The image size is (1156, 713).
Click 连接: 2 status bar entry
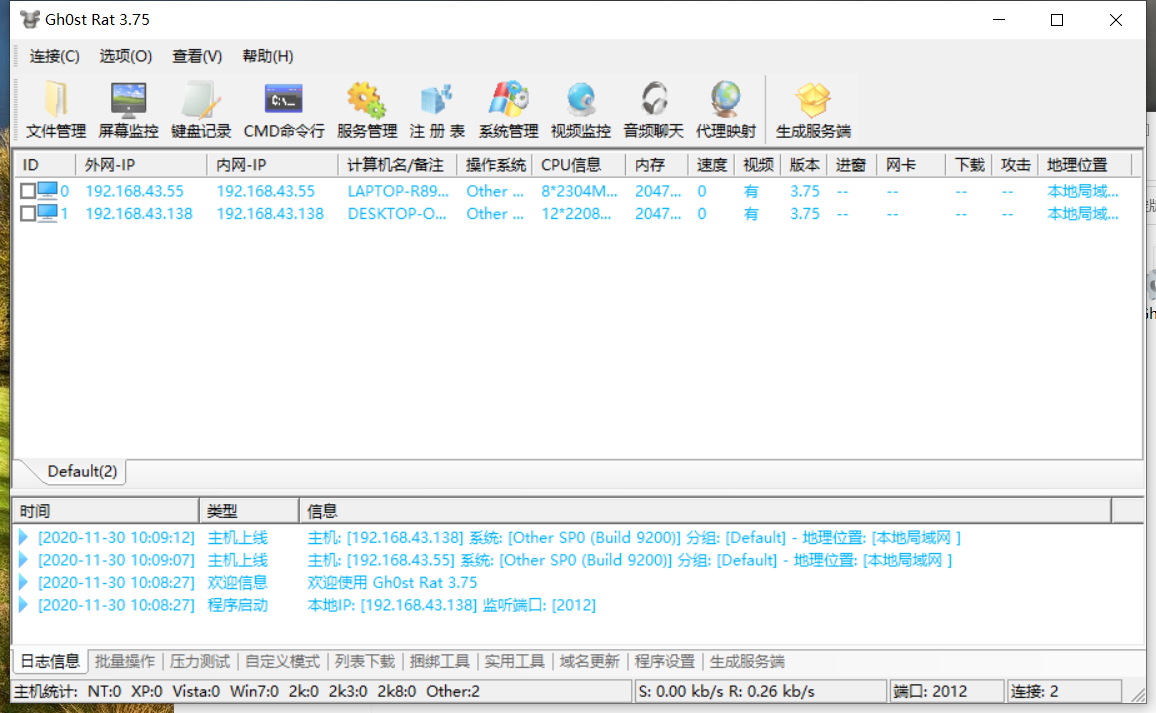tap(1064, 692)
